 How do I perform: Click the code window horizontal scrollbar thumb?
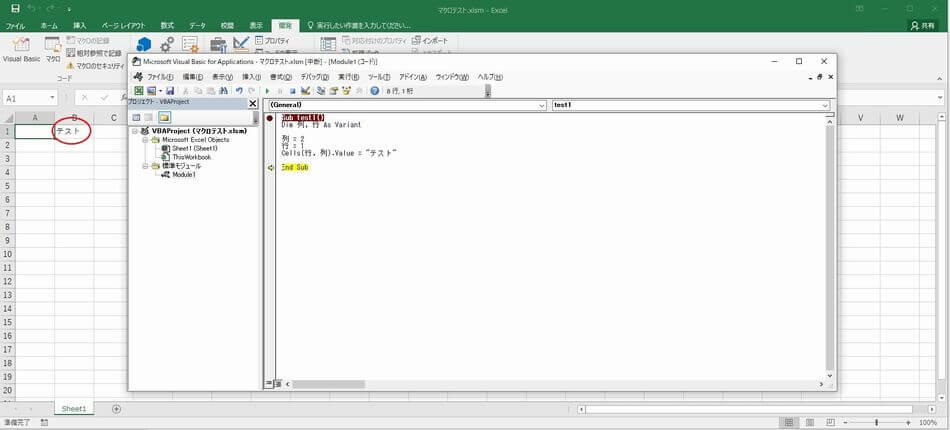tap(328, 384)
